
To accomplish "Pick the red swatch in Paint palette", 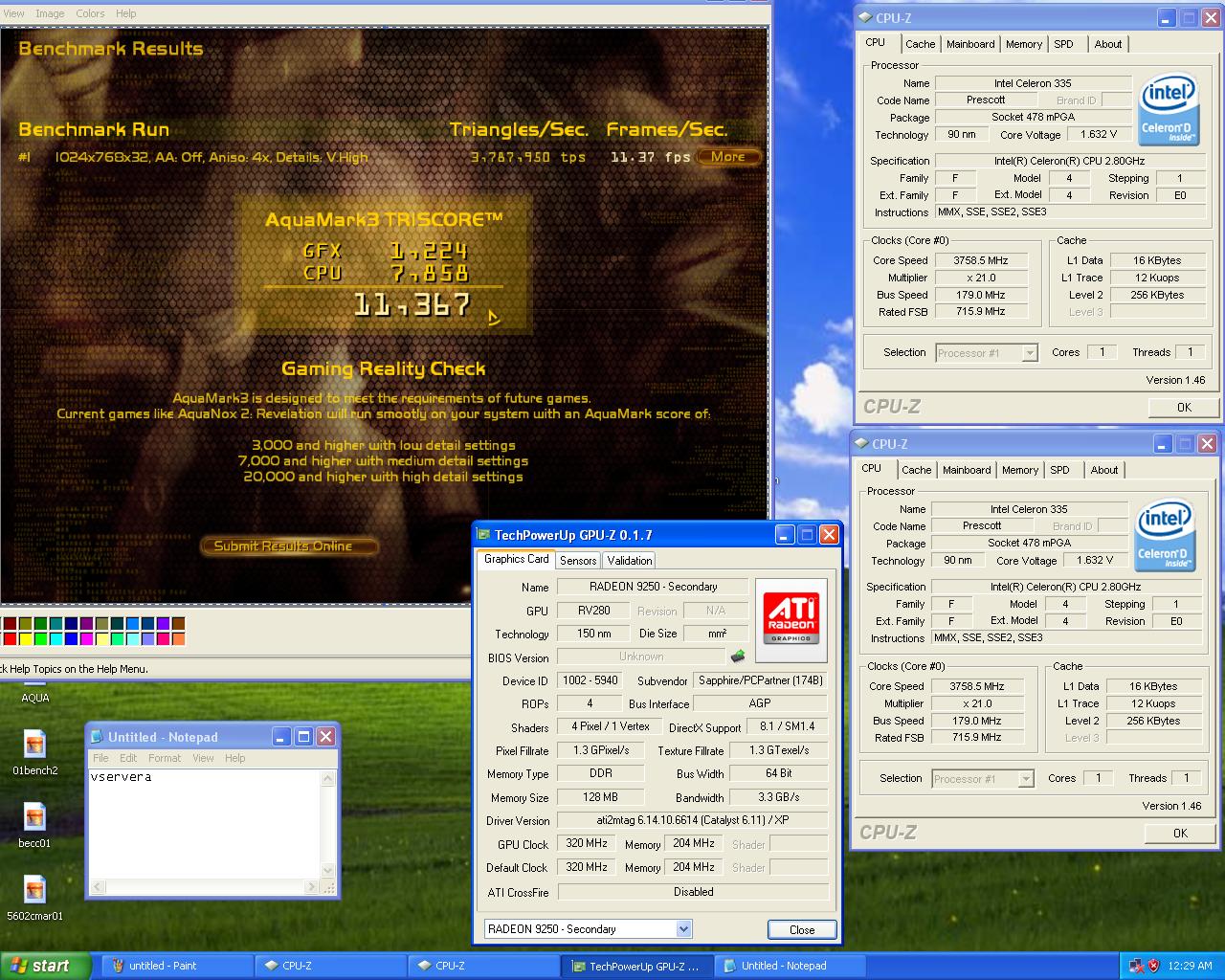I will tap(10, 638).
